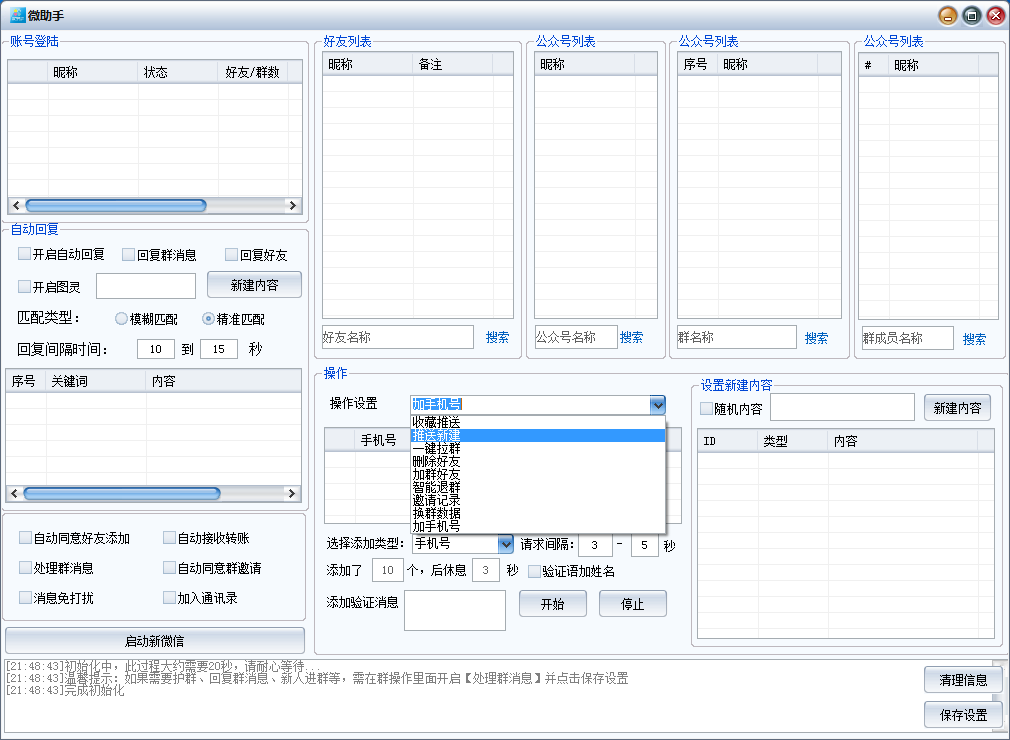Select 智能退群 entry
Image resolution: width=1010 pixels, height=740 pixels.
538,487
